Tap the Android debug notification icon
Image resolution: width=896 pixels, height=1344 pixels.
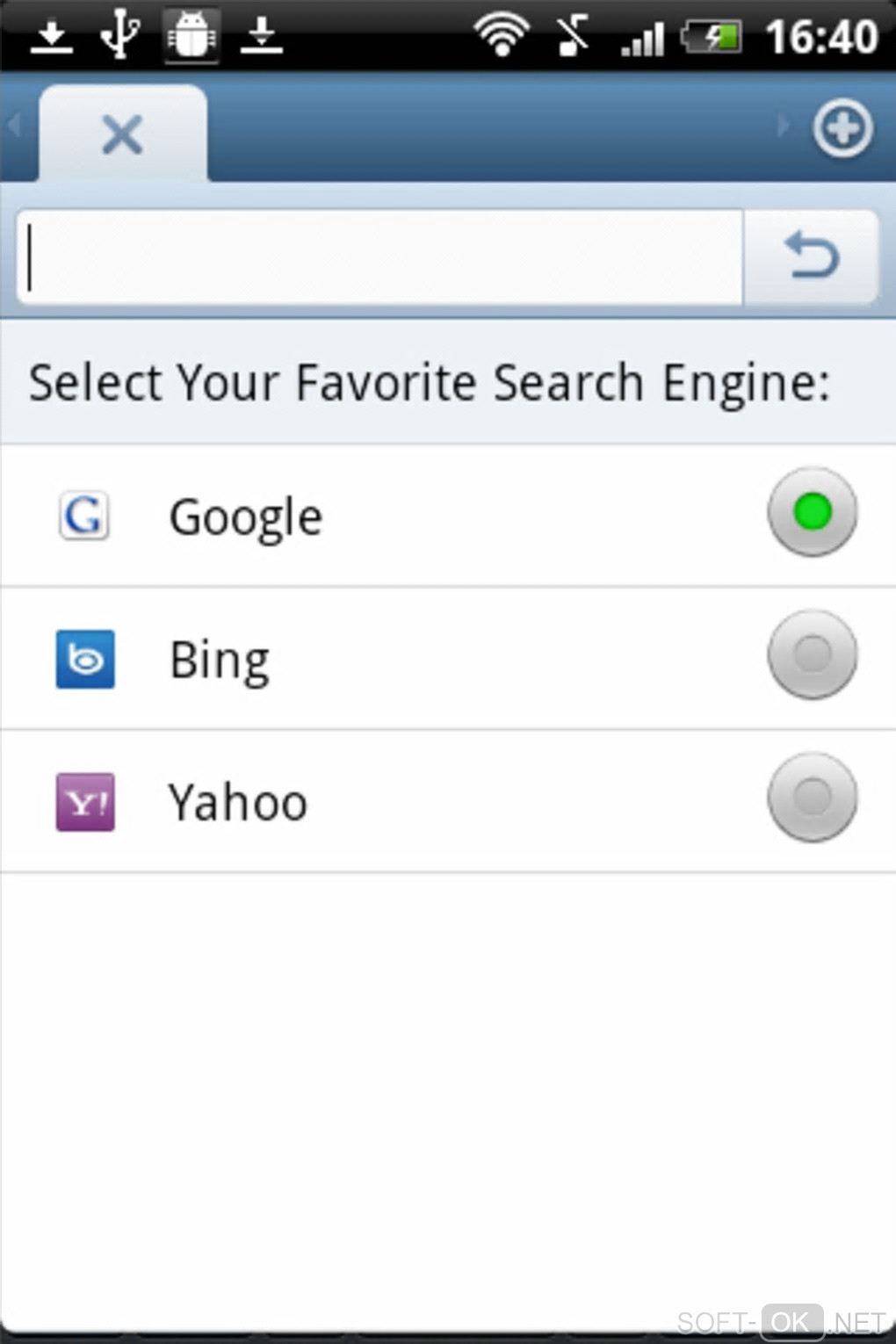coord(191,35)
